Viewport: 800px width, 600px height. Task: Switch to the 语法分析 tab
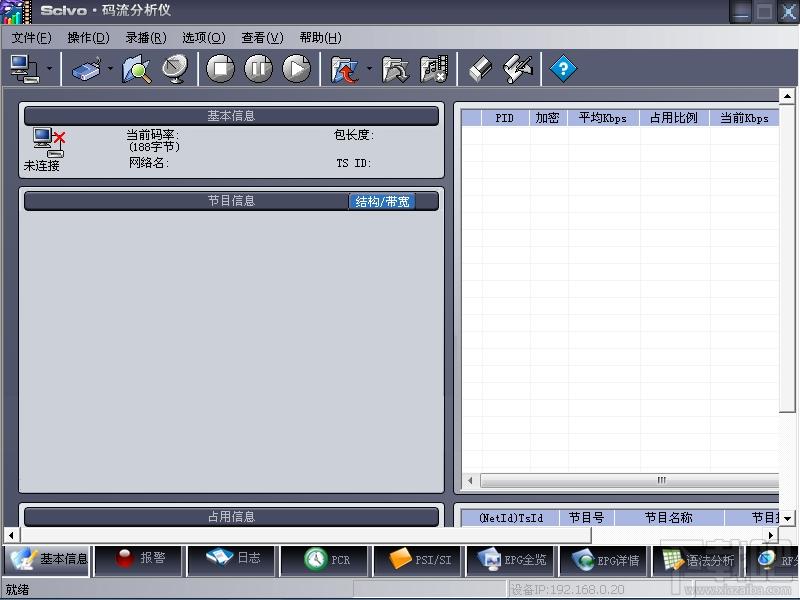click(x=696, y=559)
